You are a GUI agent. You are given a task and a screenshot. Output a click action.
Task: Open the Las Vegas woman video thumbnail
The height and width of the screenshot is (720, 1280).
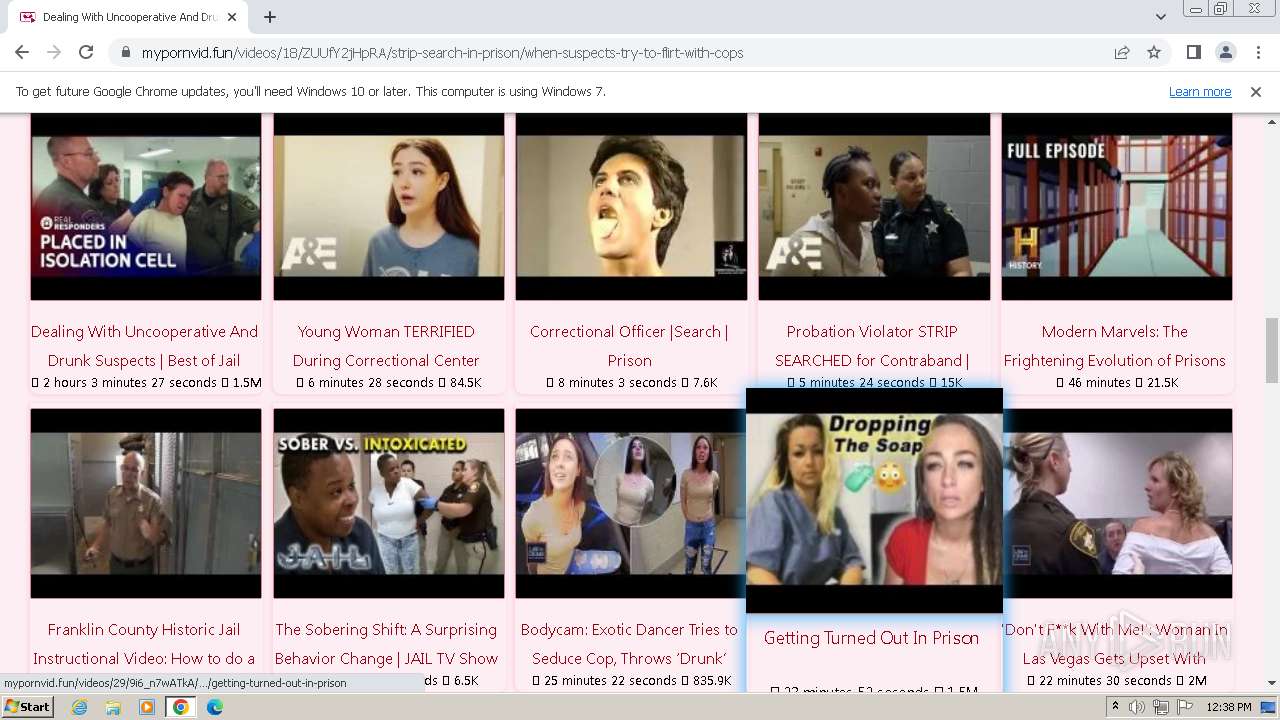tap(1118, 503)
